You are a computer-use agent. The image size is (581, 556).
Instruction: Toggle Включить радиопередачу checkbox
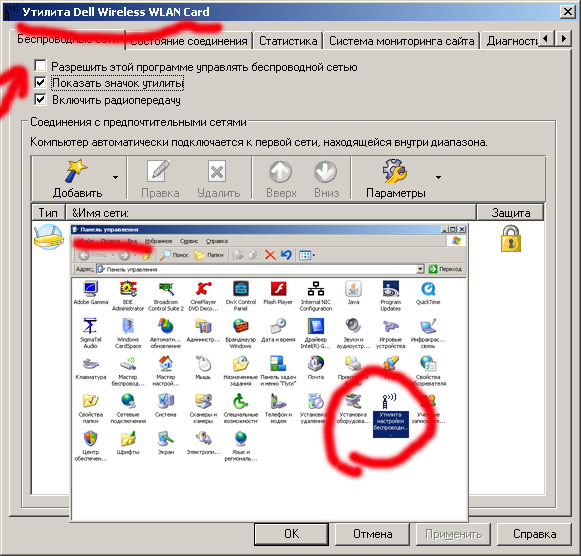coord(40,99)
